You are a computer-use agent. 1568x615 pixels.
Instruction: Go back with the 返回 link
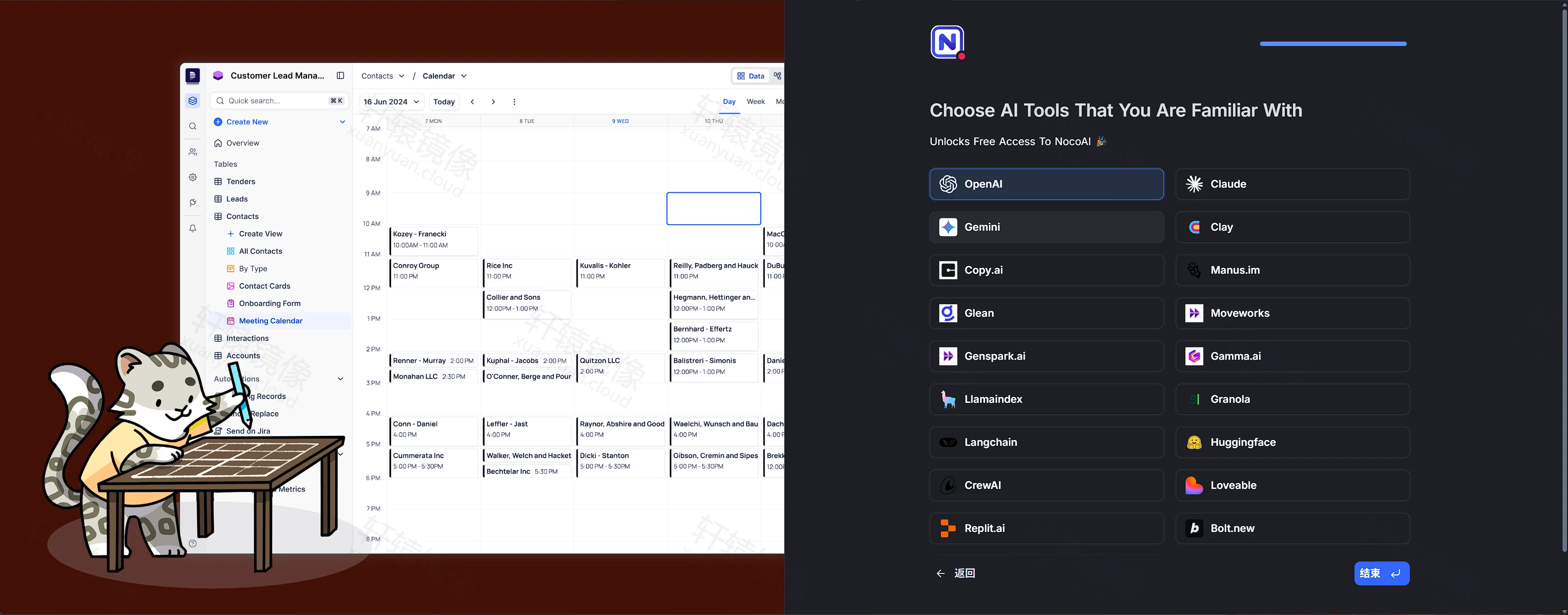click(956, 573)
